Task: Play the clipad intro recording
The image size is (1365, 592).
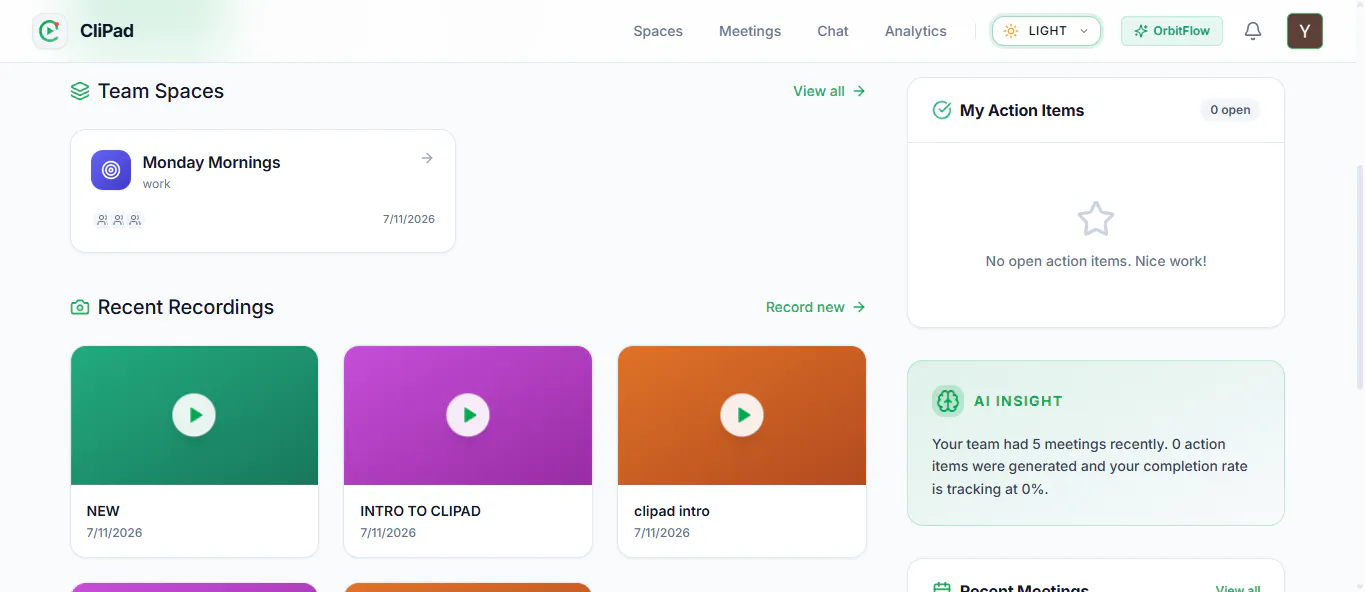Action: point(742,415)
